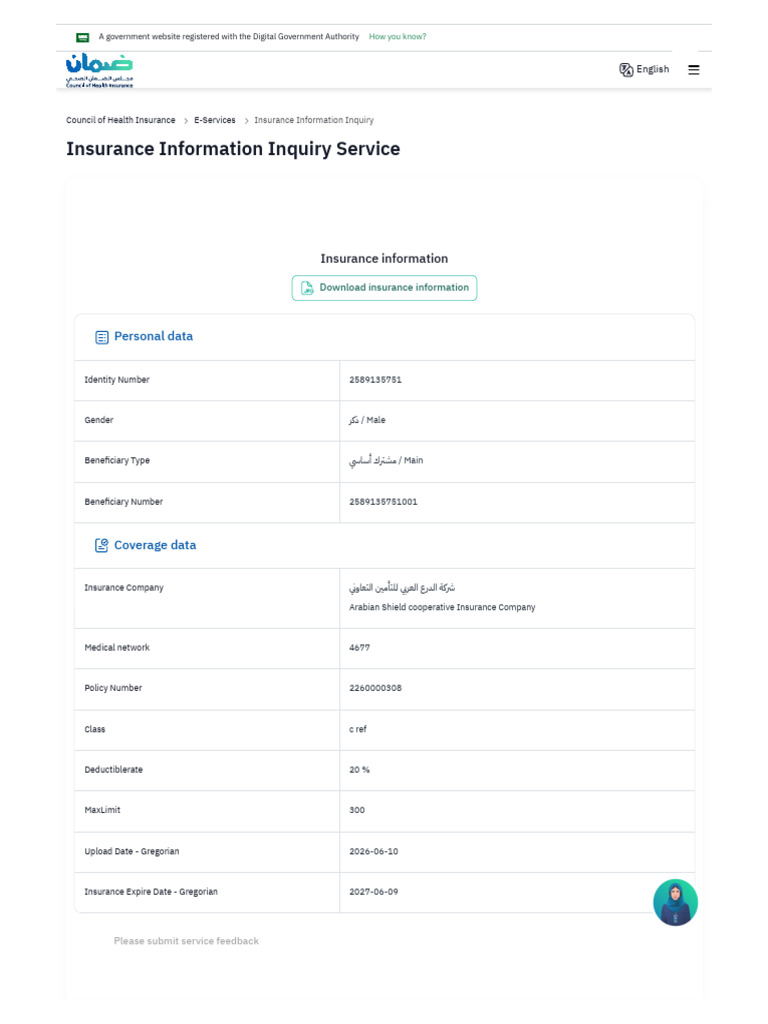Select expire date 2027-06-09
Viewport: 768px width, 1024px height.
point(374,892)
